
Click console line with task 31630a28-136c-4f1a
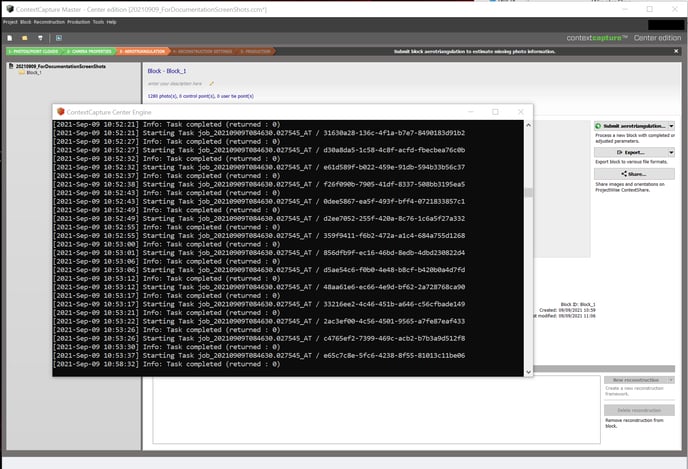(x=259, y=133)
